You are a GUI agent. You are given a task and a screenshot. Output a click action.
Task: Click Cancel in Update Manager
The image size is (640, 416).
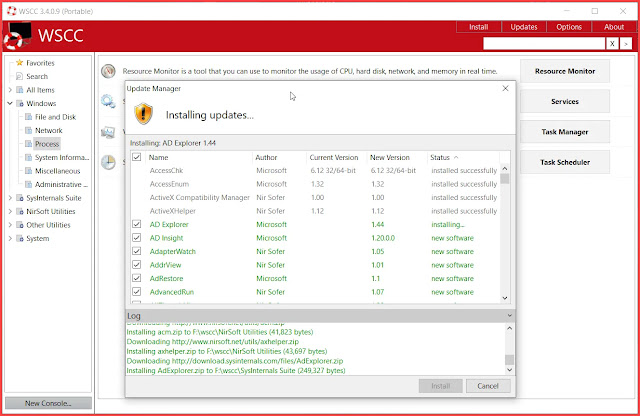coord(488,386)
